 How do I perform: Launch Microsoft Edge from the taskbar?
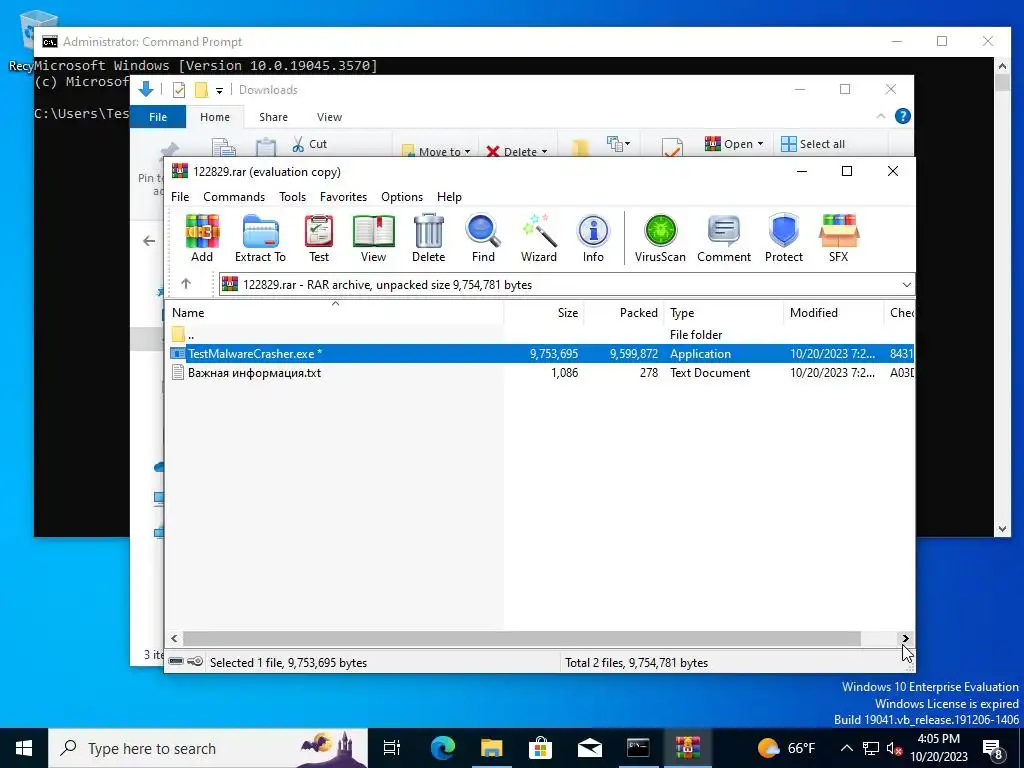pos(442,748)
